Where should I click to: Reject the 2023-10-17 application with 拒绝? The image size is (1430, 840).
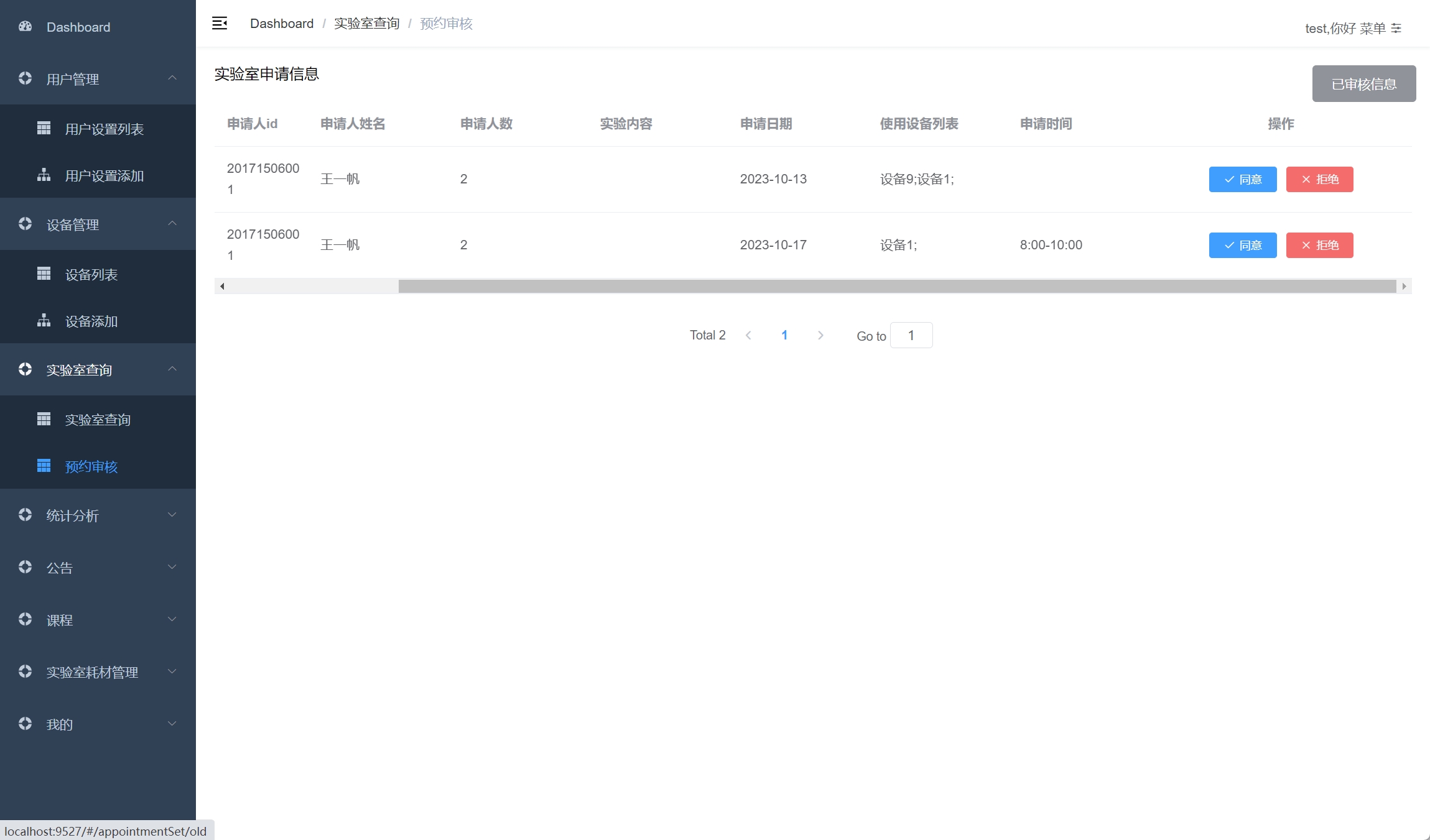click(1319, 245)
